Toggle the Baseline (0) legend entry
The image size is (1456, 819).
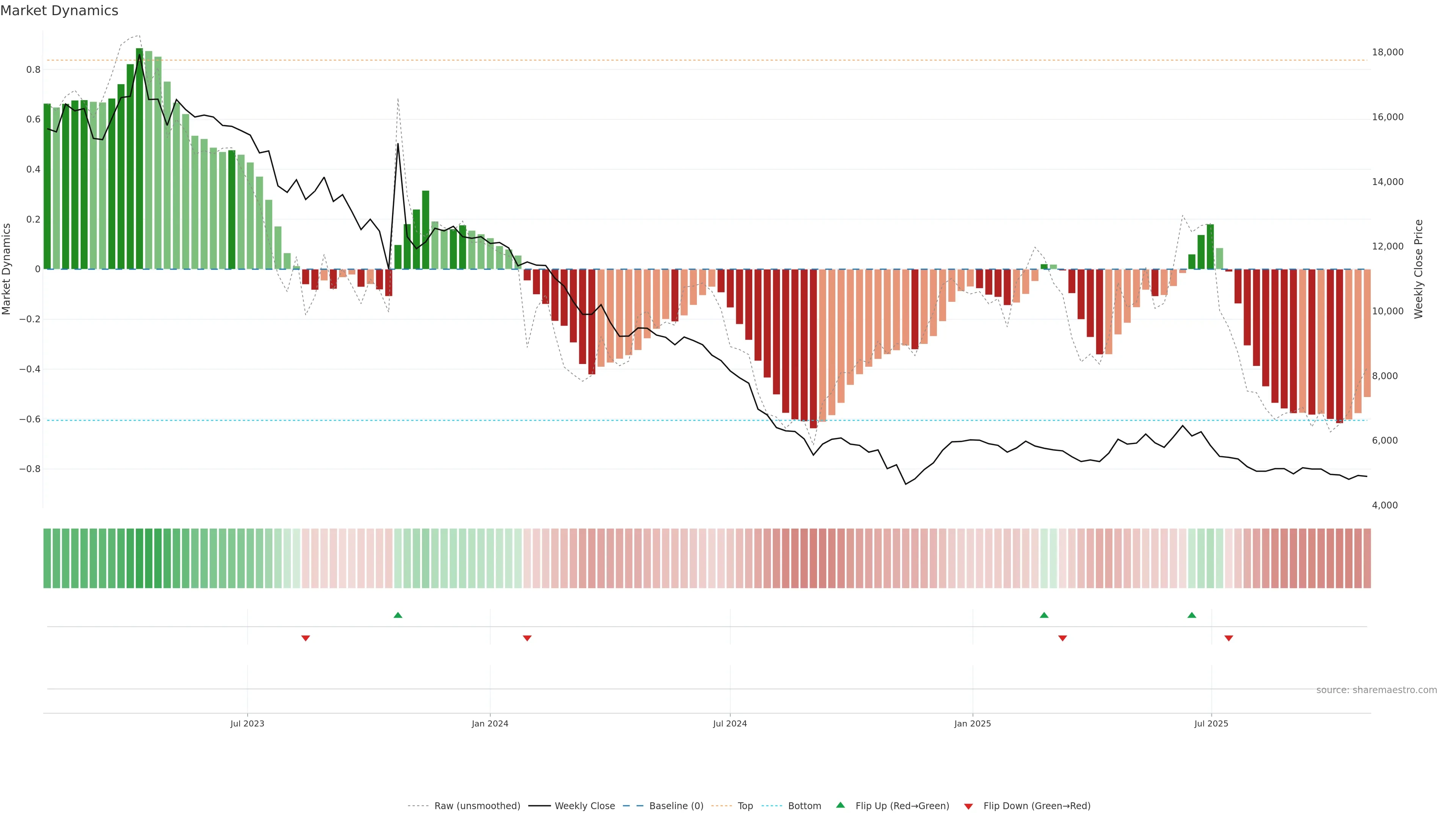676,806
